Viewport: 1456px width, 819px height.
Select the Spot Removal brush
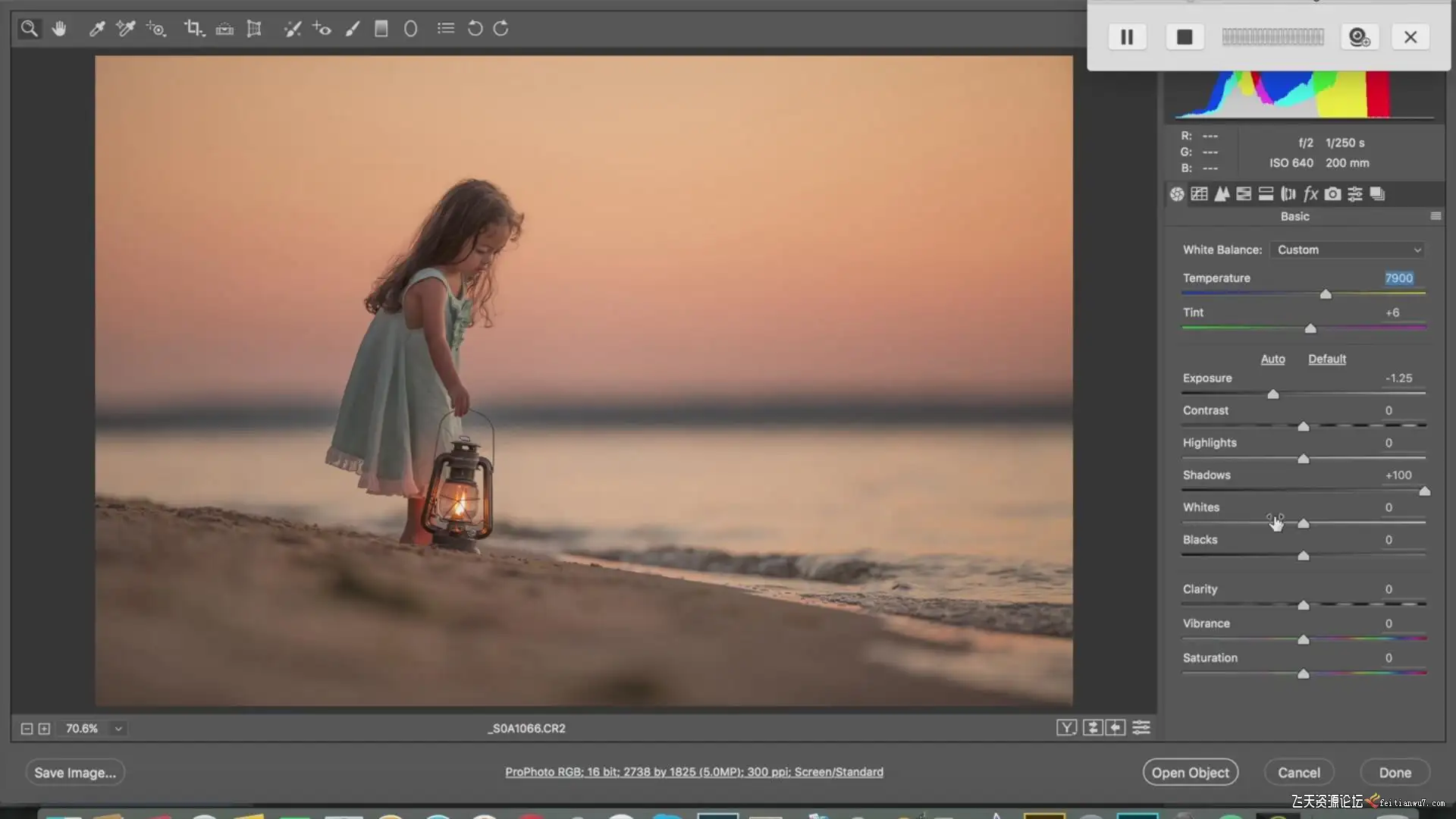point(292,29)
